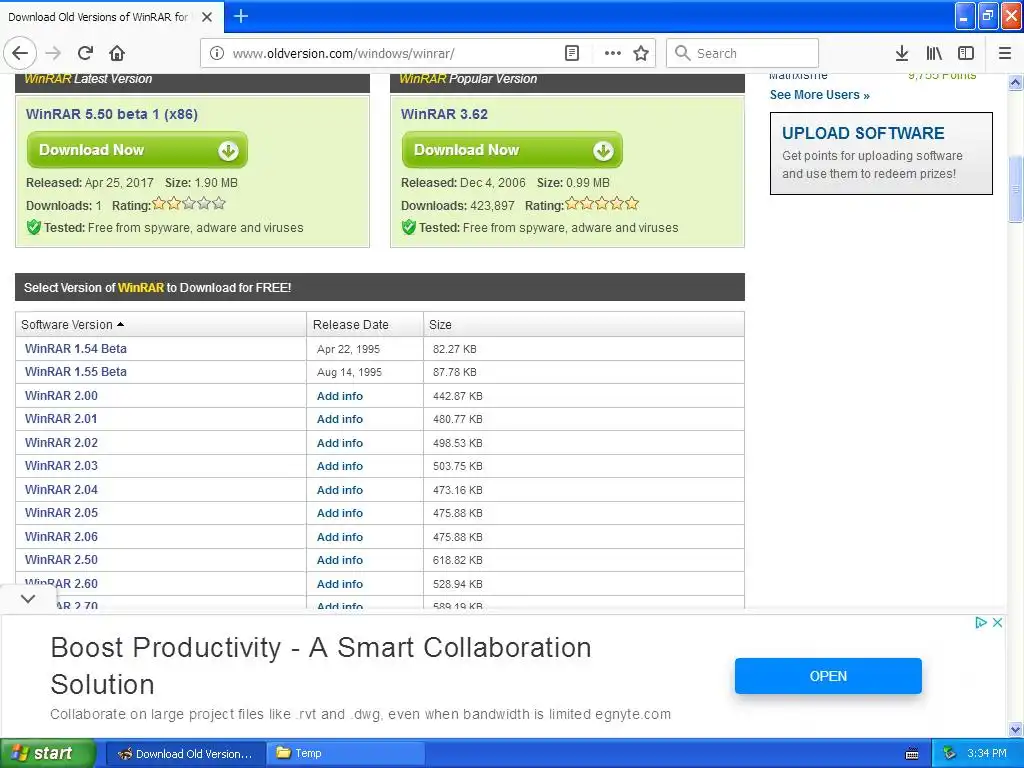Click See More Users link
This screenshot has width=1024, height=768.
click(820, 95)
